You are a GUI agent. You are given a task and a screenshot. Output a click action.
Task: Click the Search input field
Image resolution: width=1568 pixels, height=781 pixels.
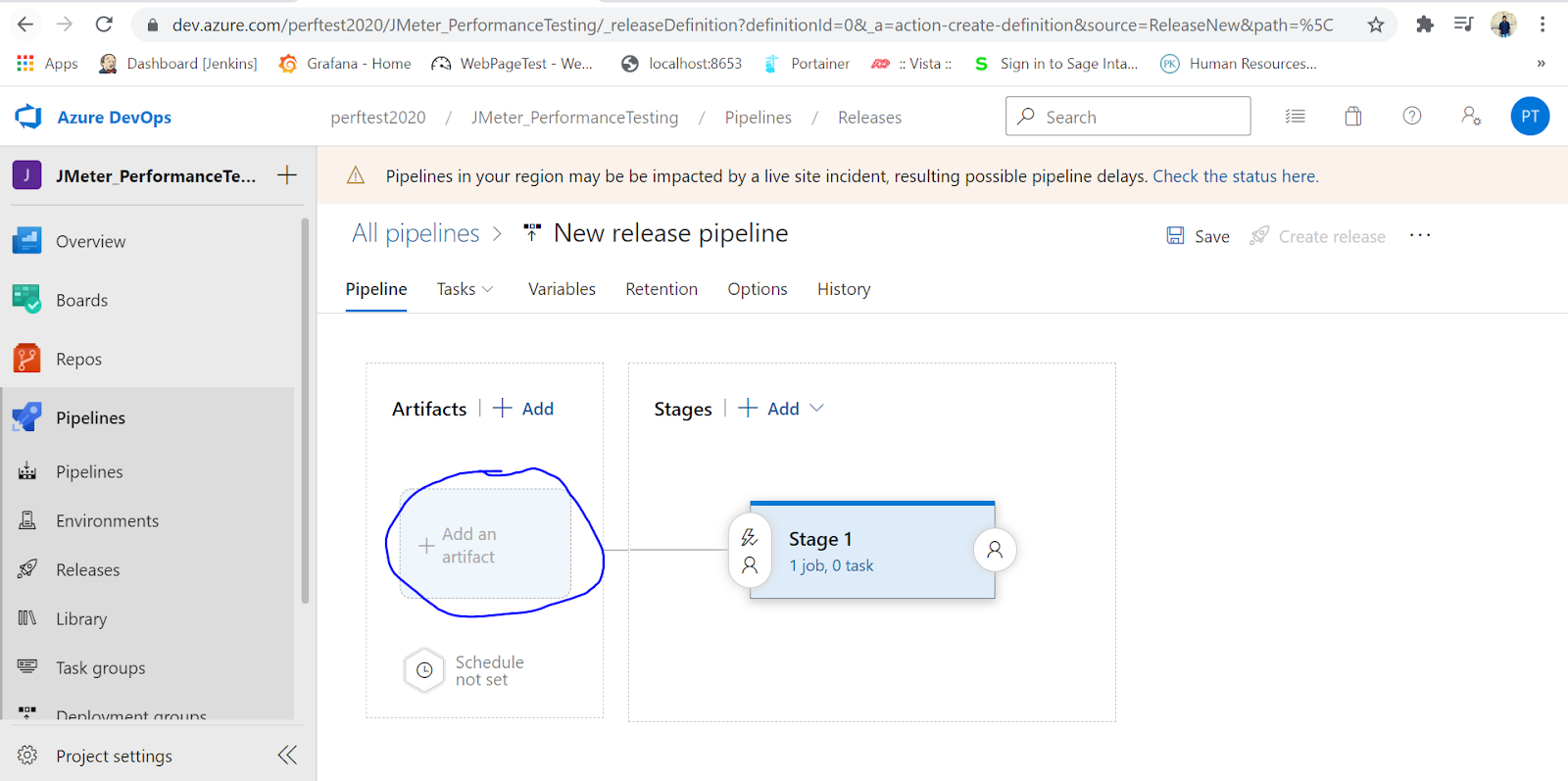[x=1128, y=116]
